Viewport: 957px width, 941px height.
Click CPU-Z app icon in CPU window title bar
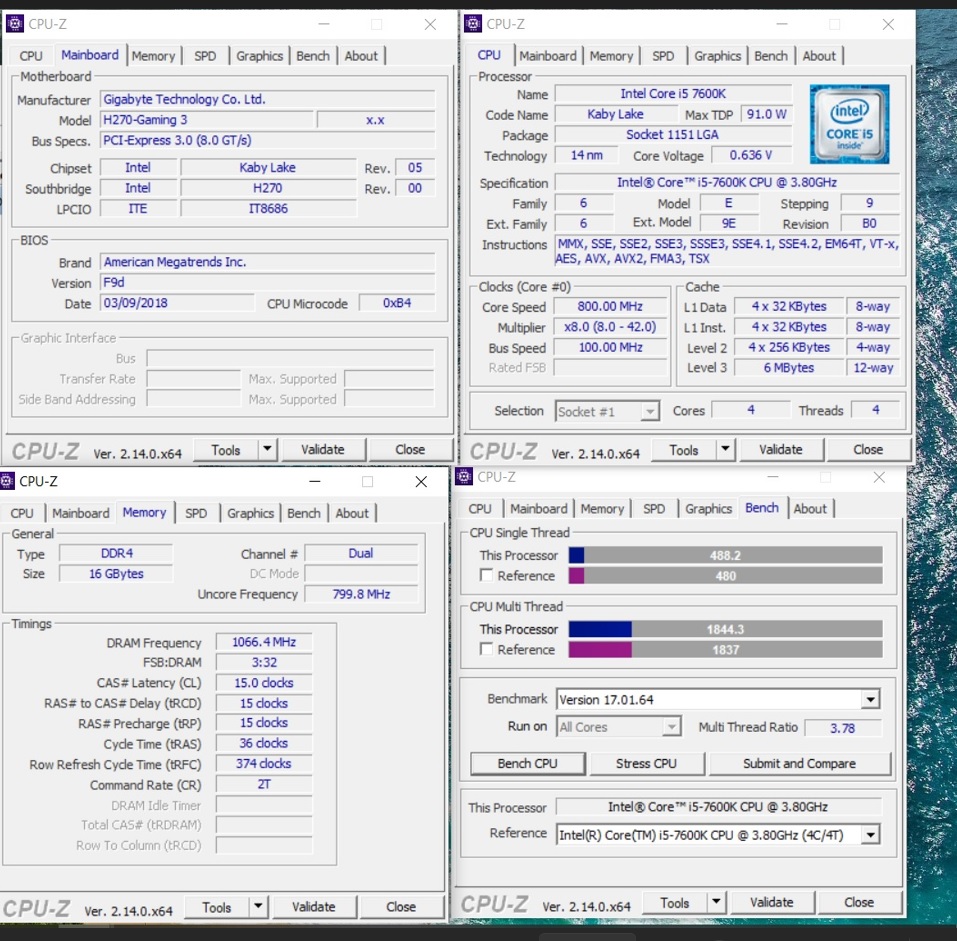pyautogui.click(x=473, y=24)
